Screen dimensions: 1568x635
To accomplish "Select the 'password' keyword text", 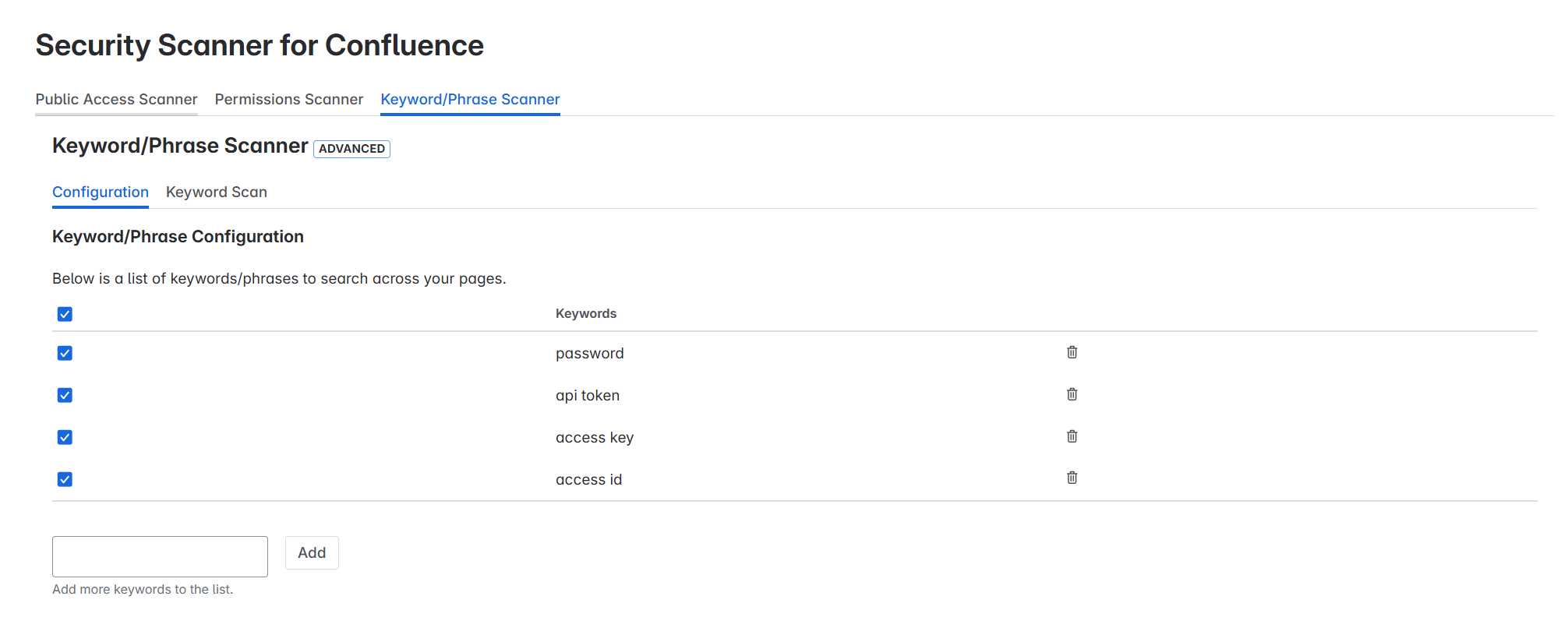I will point(590,353).
